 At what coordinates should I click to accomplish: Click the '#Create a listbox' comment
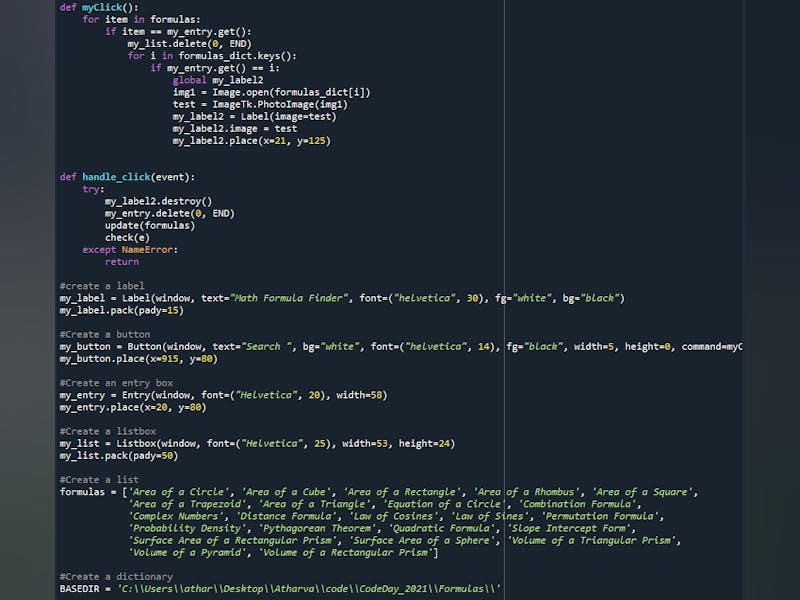[x=108, y=432]
